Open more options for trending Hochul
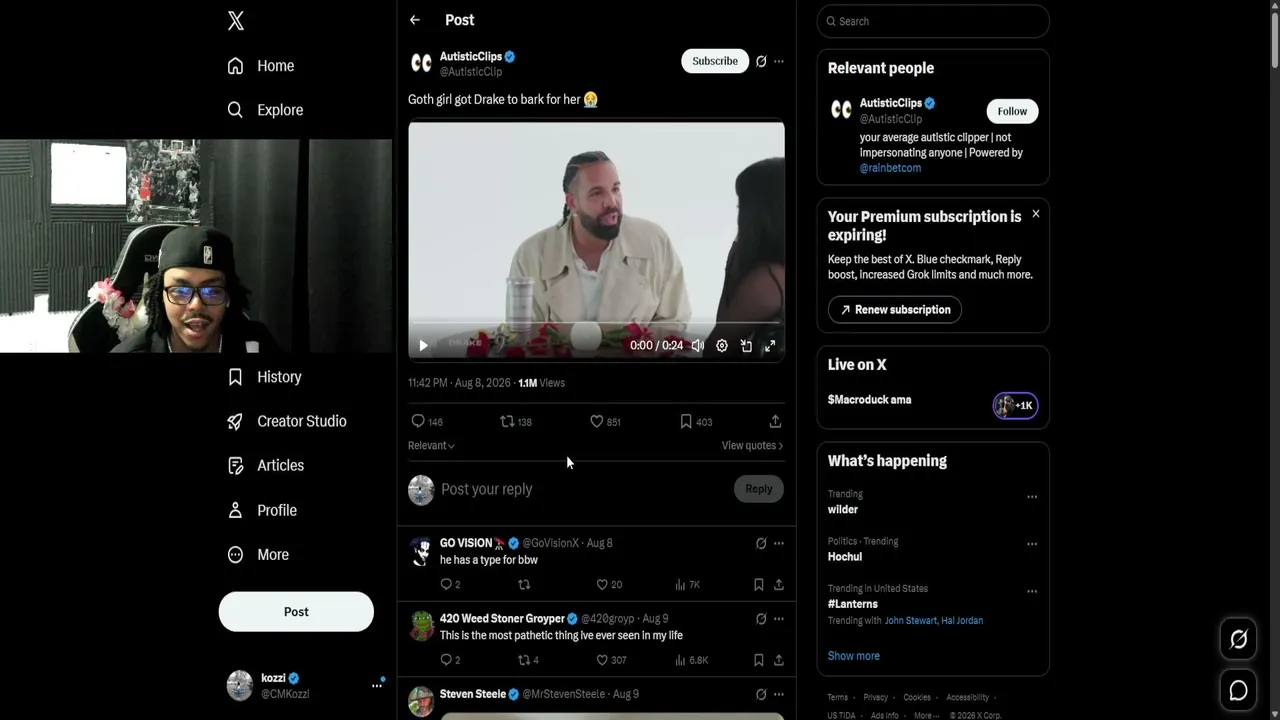The height and width of the screenshot is (720, 1280). coord(1032,544)
